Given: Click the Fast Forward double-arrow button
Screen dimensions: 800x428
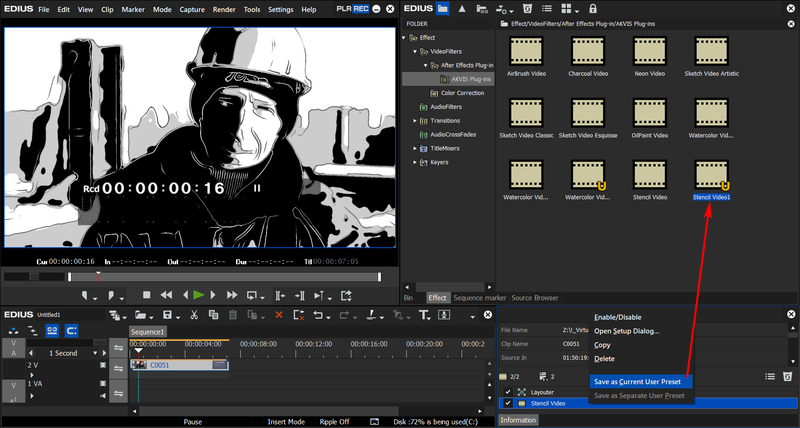Looking at the screenshot, I should click(232, 295).
